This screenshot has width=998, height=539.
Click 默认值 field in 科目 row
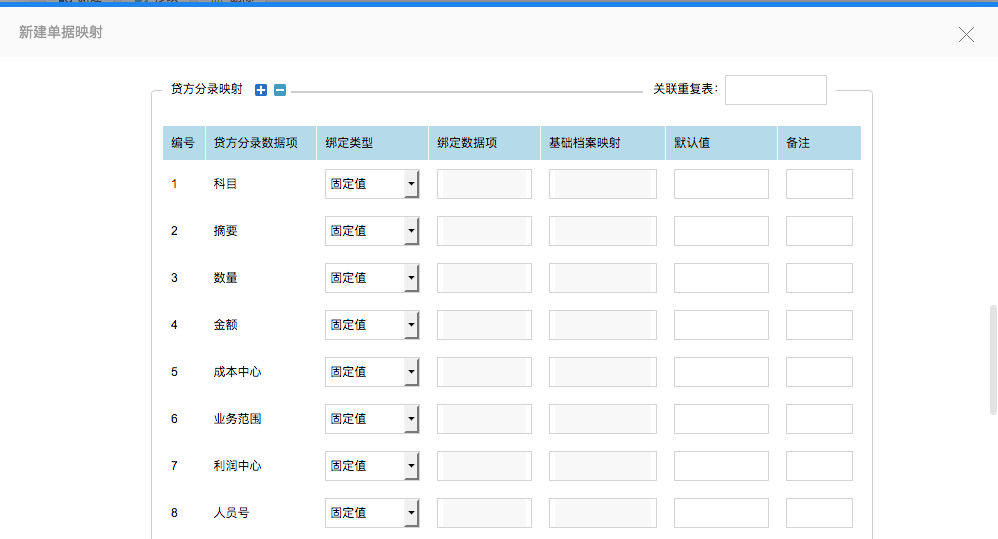click(x=721, y=184)
